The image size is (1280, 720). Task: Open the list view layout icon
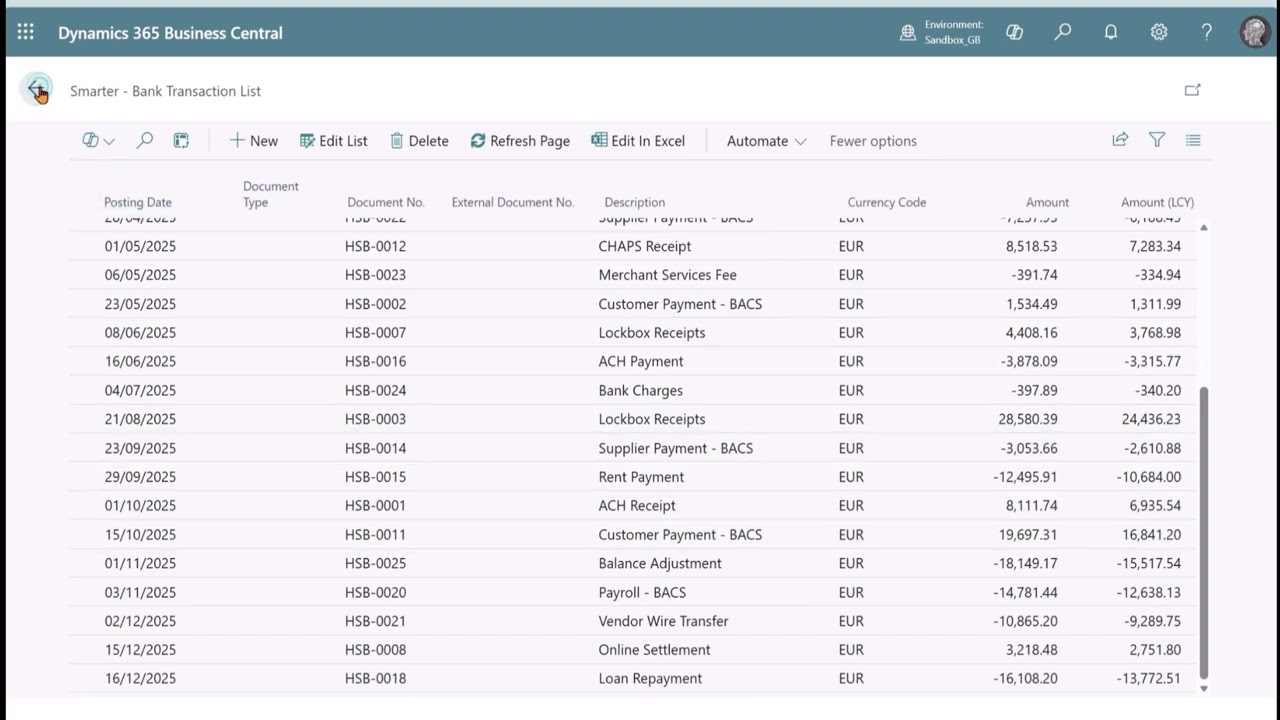pos(1193,140)
